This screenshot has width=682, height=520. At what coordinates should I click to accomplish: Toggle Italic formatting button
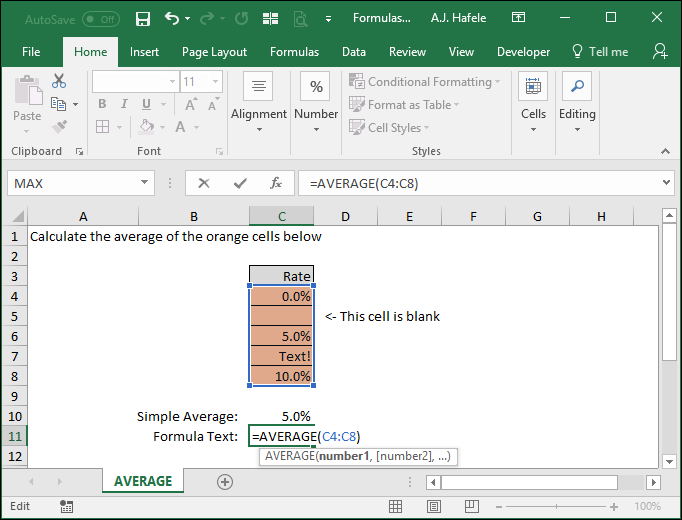(x=124, y=104)
